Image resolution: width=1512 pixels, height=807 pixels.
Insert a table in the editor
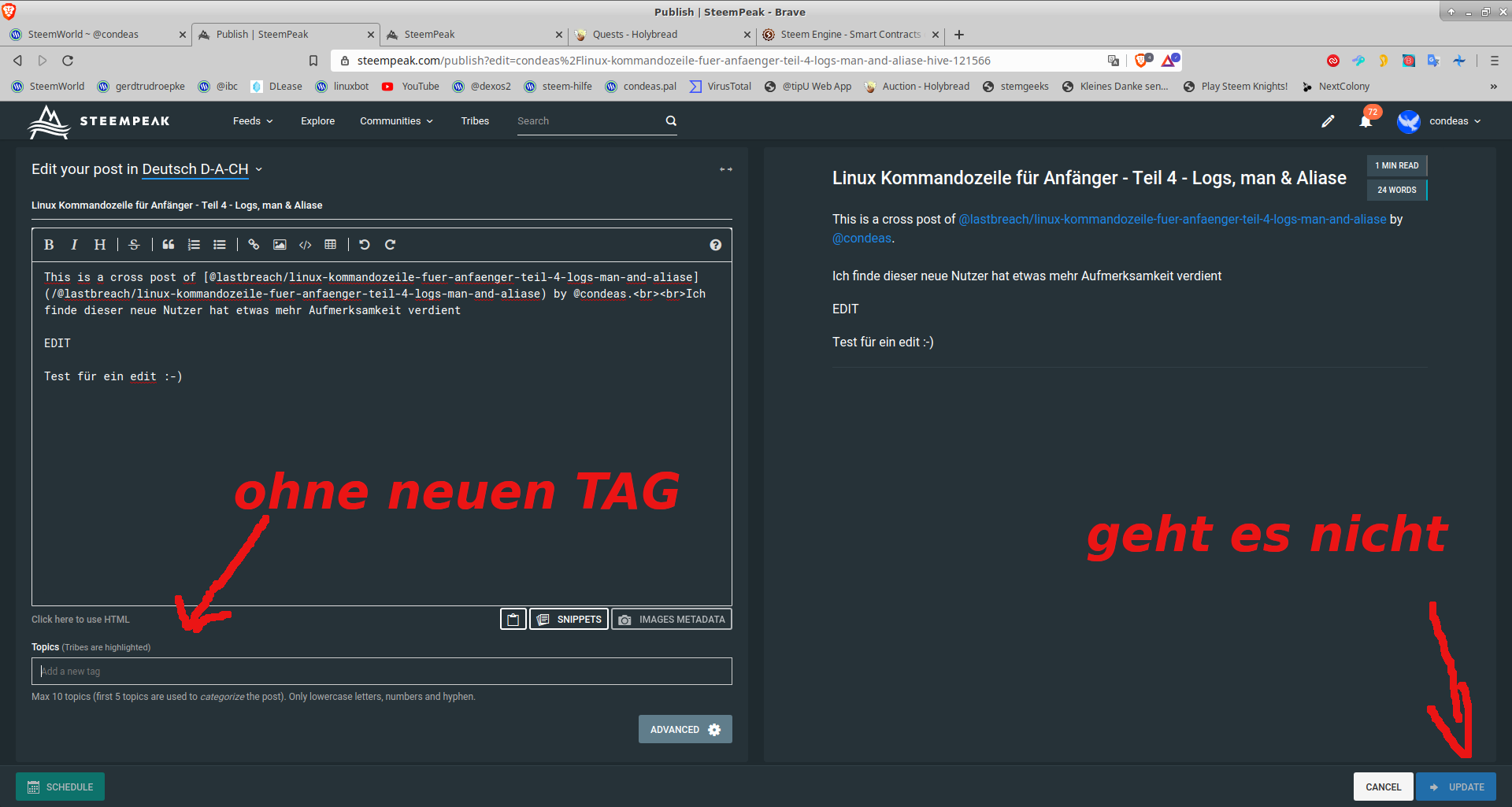click(x=331, y=245)
